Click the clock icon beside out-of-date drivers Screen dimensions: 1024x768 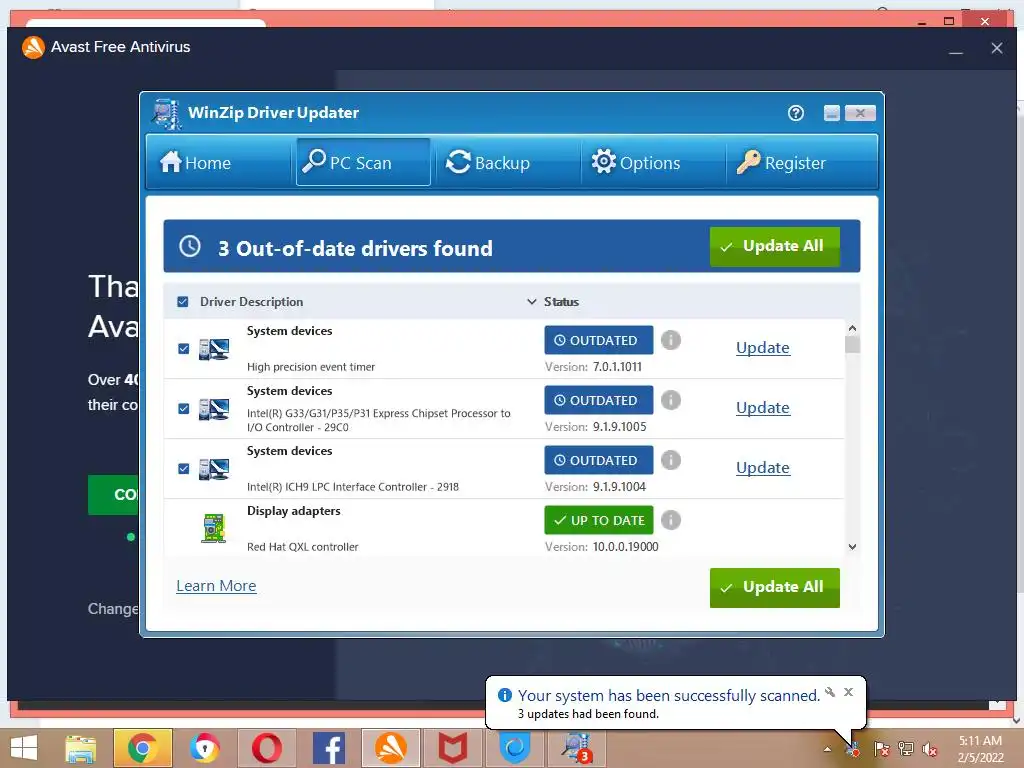pos(190,246)
